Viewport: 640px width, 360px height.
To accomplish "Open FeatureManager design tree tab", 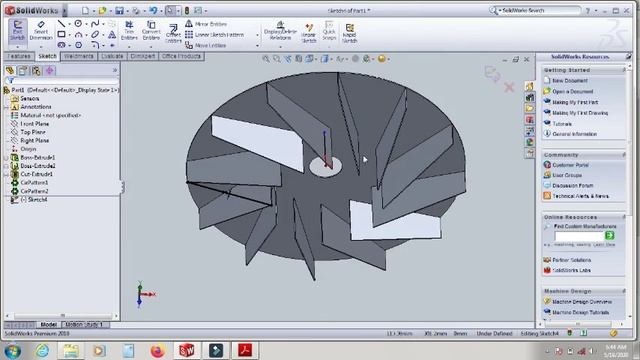I will pos(10,71).
